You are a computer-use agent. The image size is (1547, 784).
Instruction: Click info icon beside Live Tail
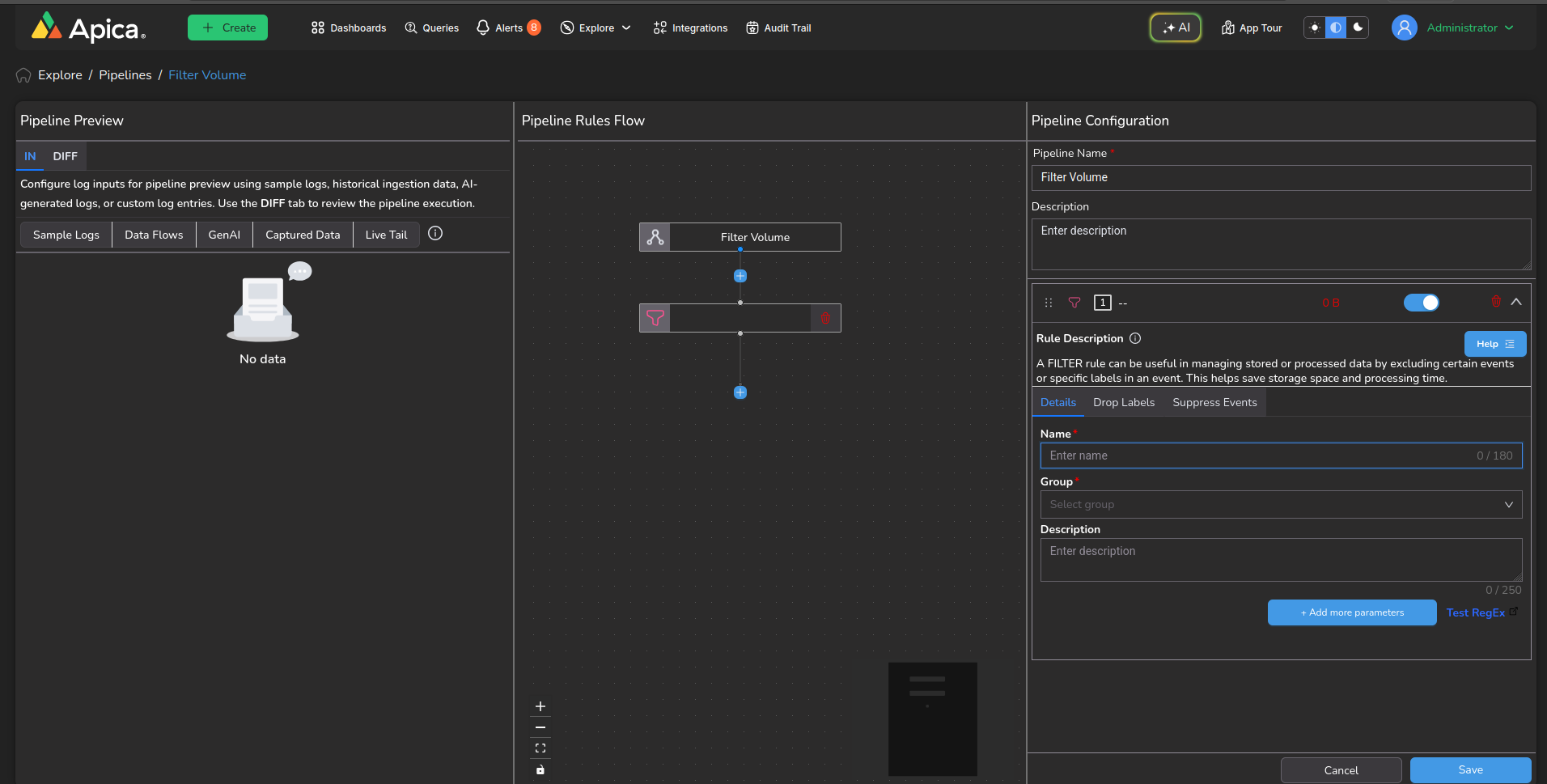(435, 234)
